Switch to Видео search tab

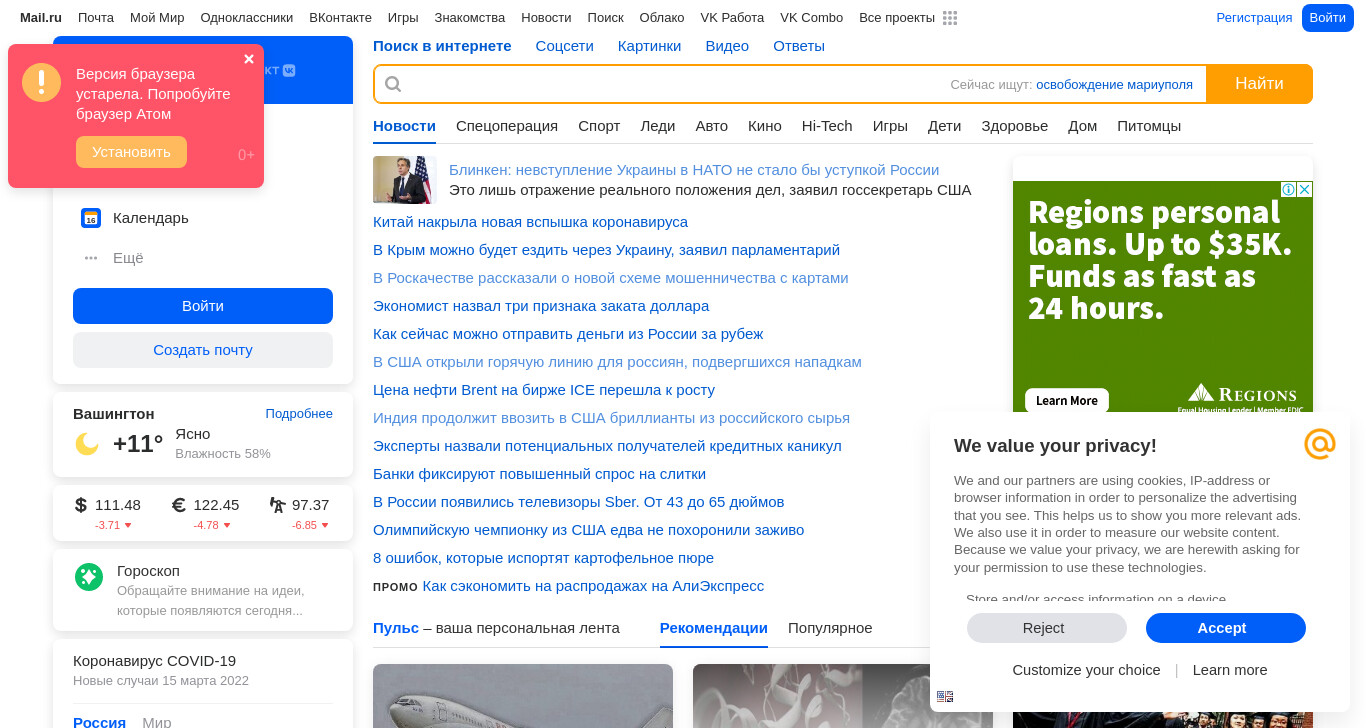[727, 46]
